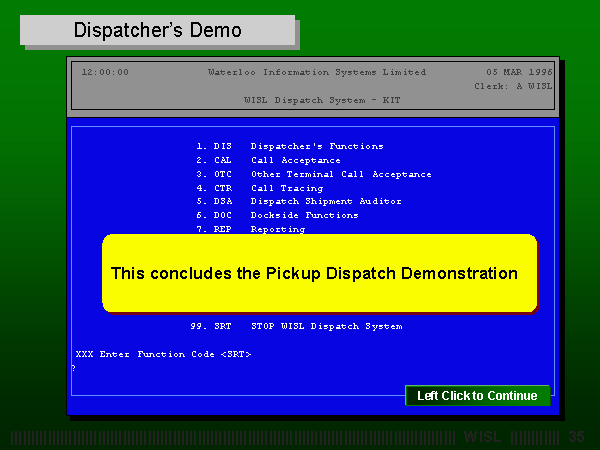Choose 3 OTC Other Terminal Call Acceptance
This screenshot has height=450, width=600.
pyautogui.click(x=314, y=174)
